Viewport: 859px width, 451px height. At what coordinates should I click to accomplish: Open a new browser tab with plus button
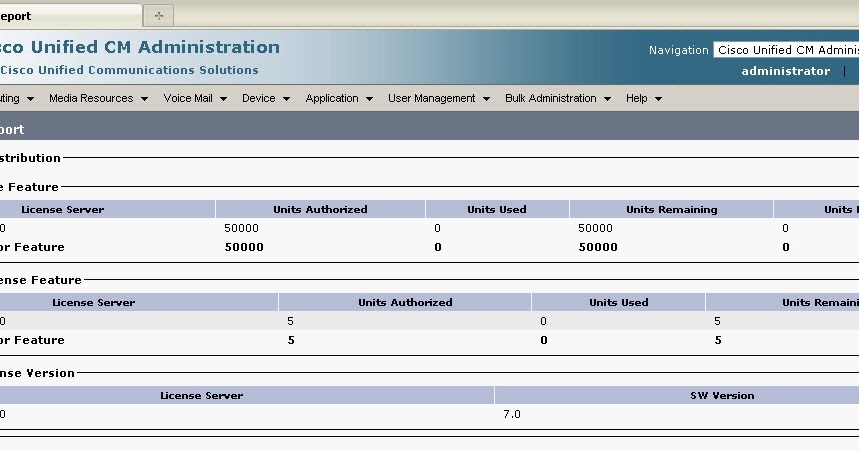tap(158, 16)
